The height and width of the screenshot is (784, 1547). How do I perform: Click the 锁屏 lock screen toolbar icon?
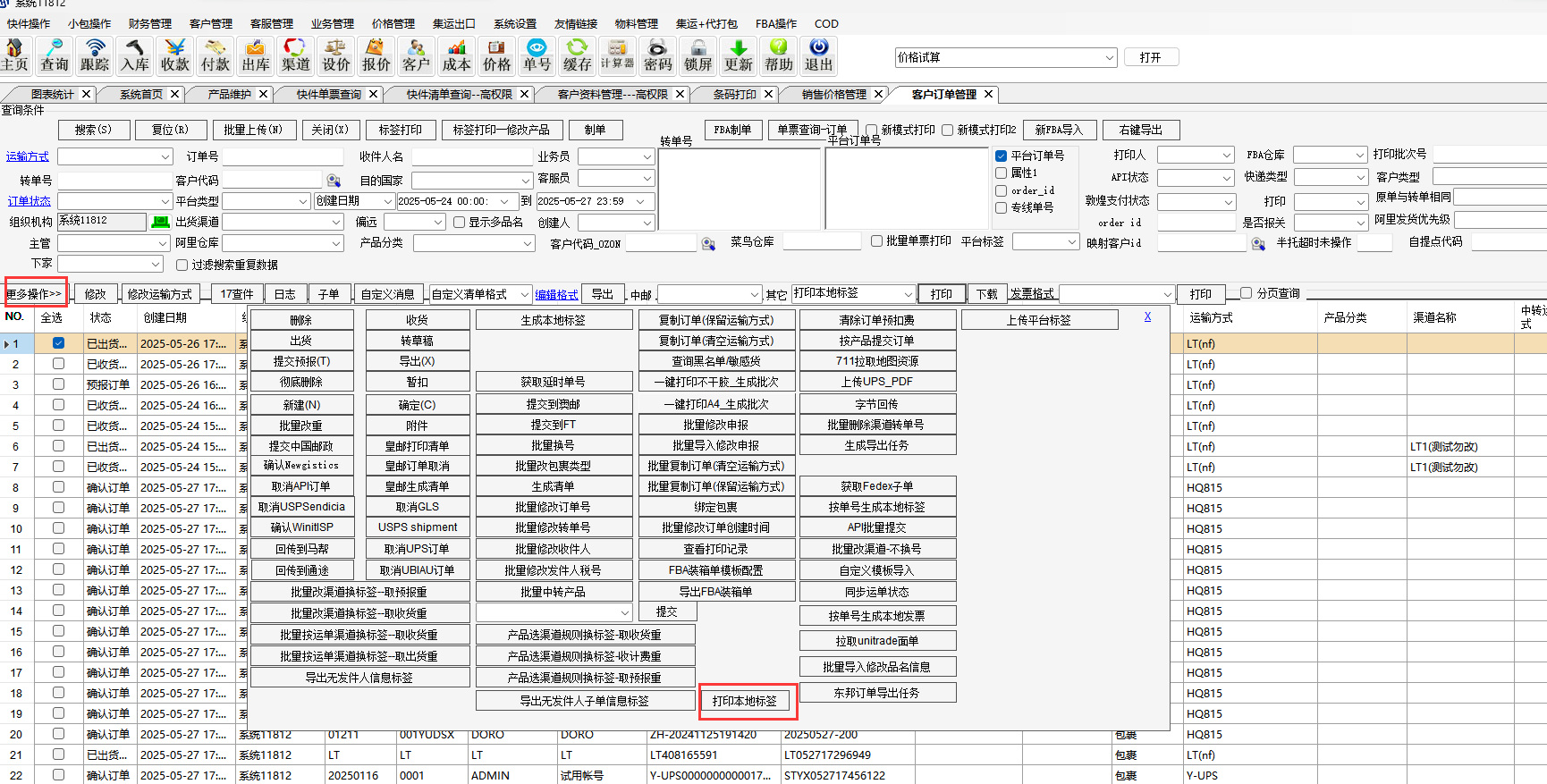[x=698, y=55]
